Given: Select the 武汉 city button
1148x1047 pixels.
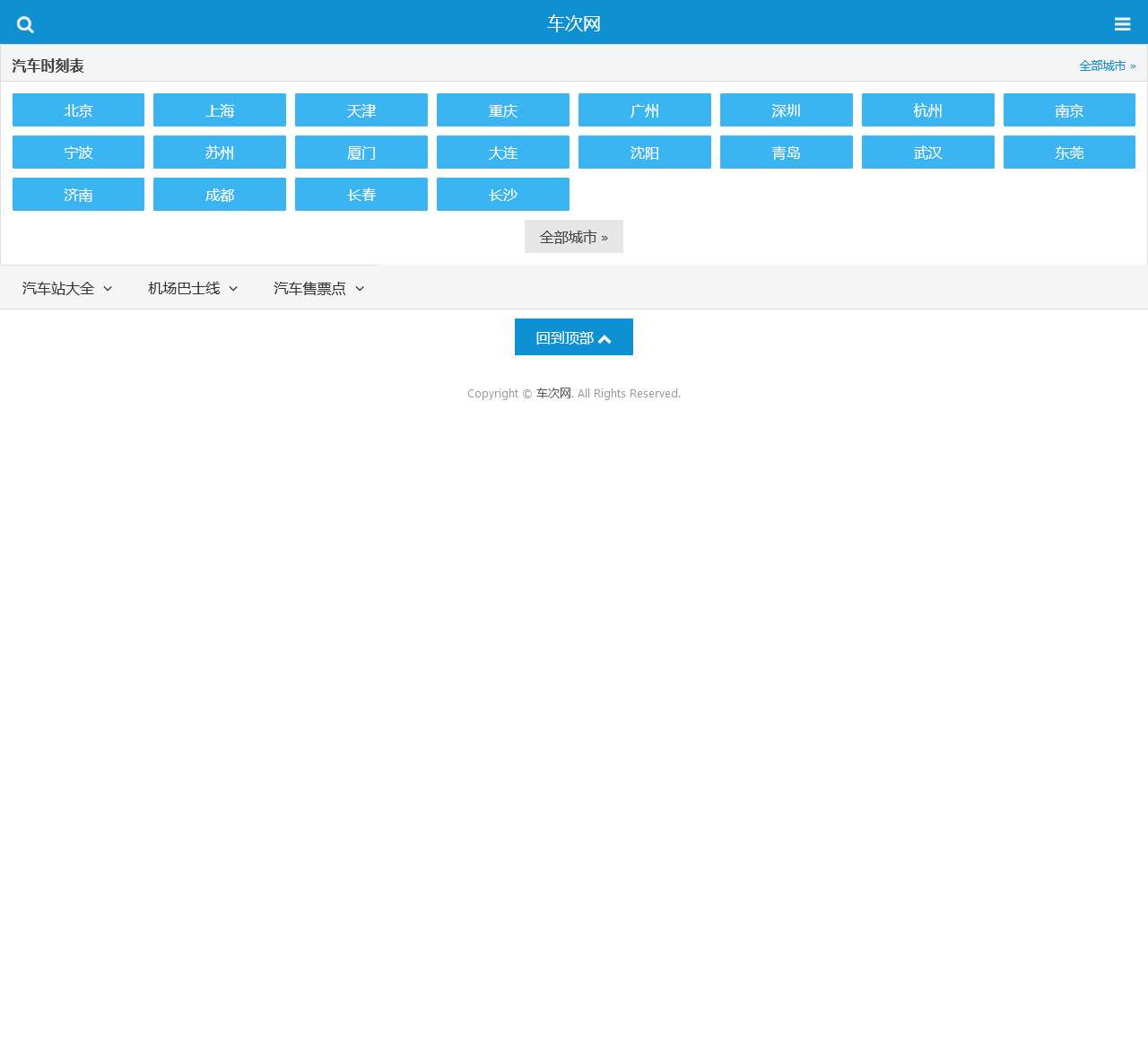Looking at the screenshot, I should (928, 153).
